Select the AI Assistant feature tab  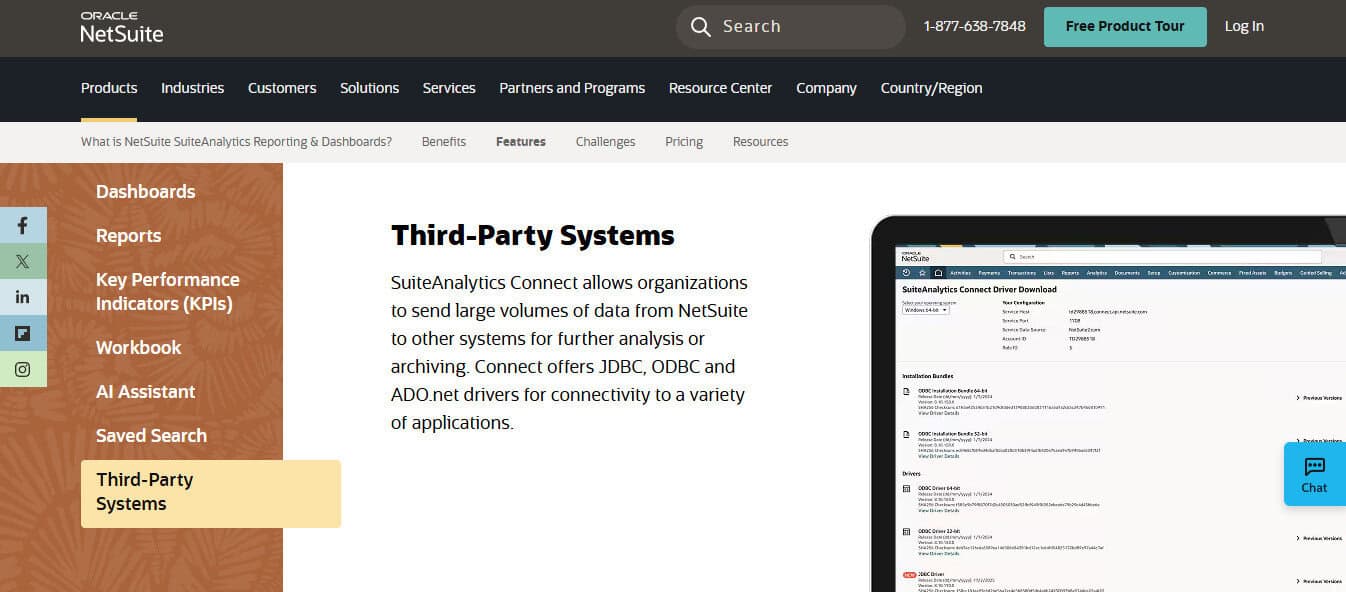[145, 391]
